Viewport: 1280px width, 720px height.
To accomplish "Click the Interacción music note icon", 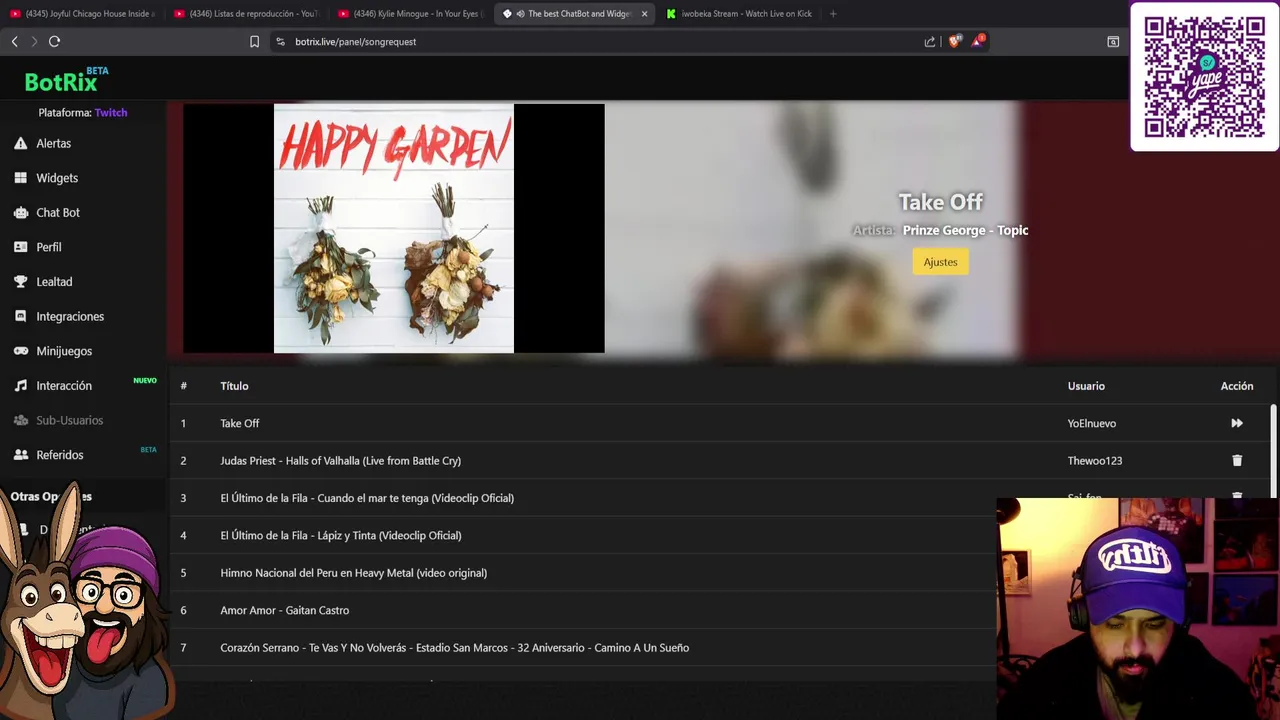I will point(20,386).
